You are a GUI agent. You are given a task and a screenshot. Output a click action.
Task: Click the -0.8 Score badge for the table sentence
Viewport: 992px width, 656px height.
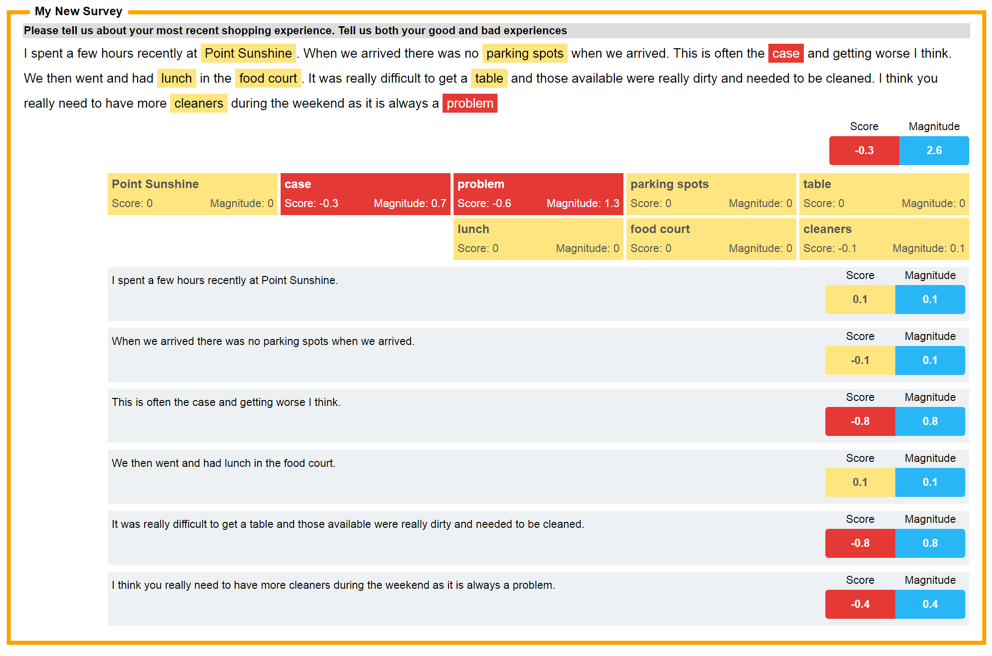point(861,543)
